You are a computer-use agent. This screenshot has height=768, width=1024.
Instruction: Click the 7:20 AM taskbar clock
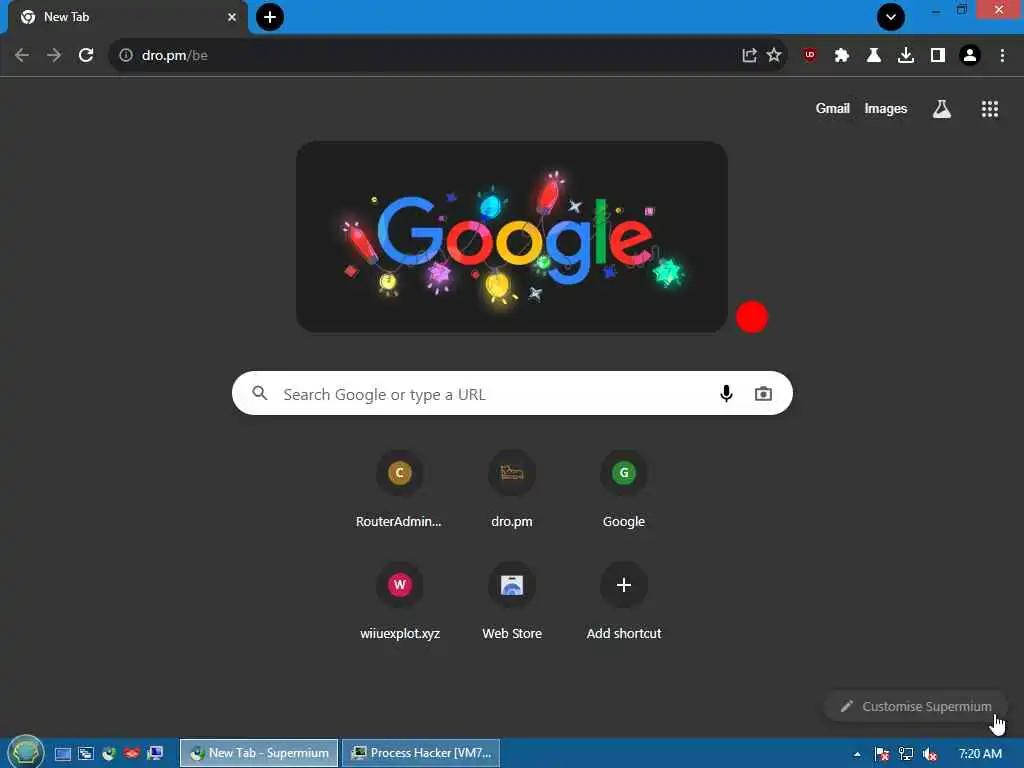pyautogui.click(x=980, y=754)
